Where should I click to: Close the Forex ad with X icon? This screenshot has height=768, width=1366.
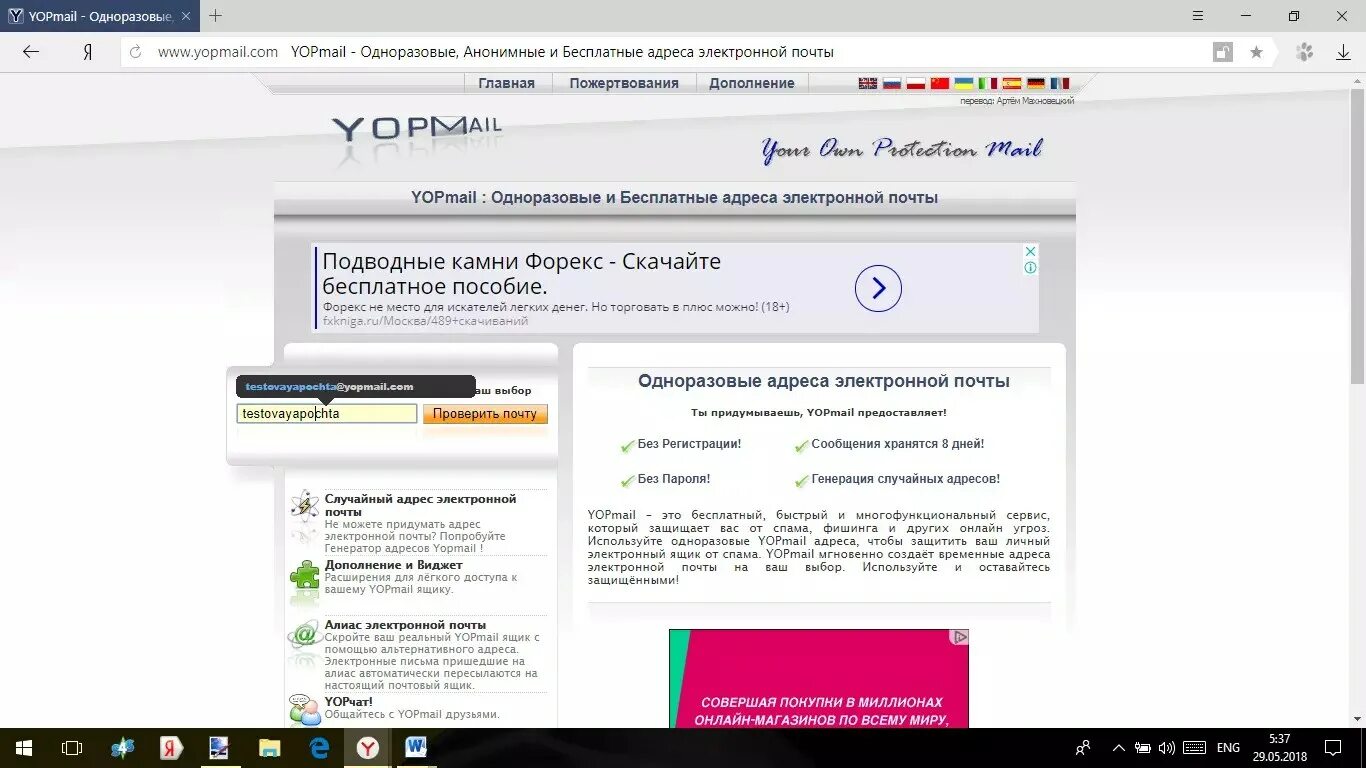[1030, 251]
